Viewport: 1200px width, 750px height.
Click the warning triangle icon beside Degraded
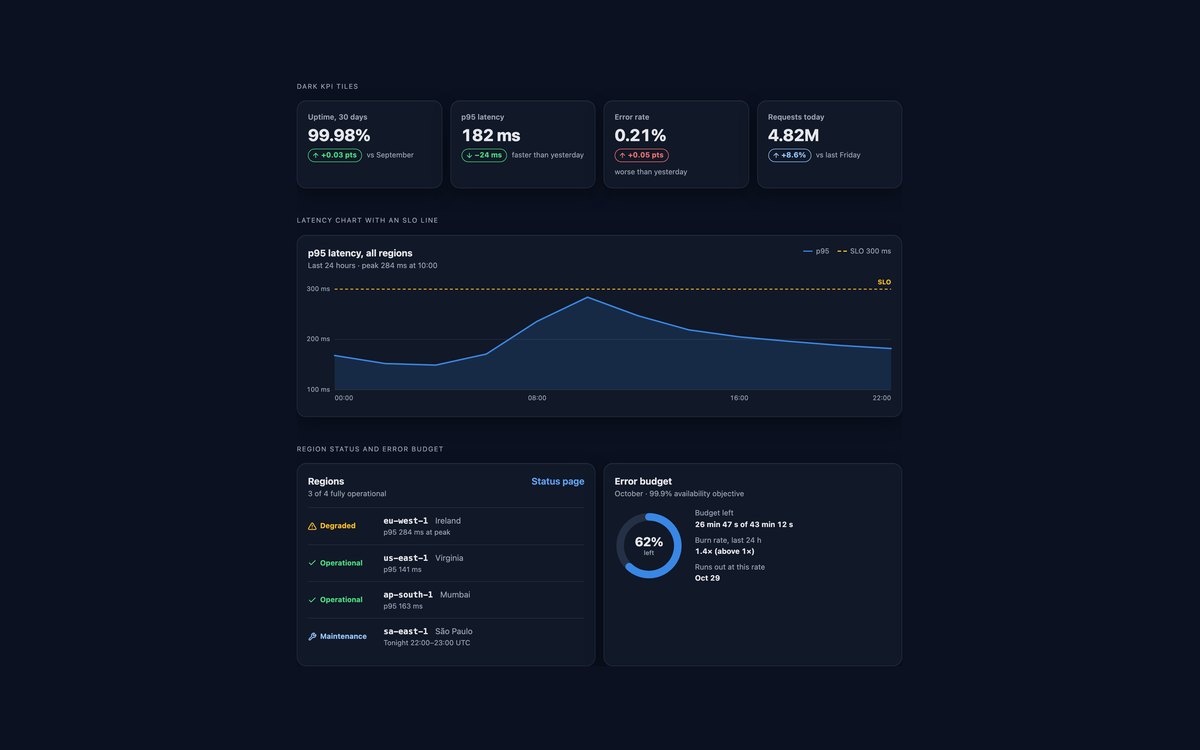(312, 526)
